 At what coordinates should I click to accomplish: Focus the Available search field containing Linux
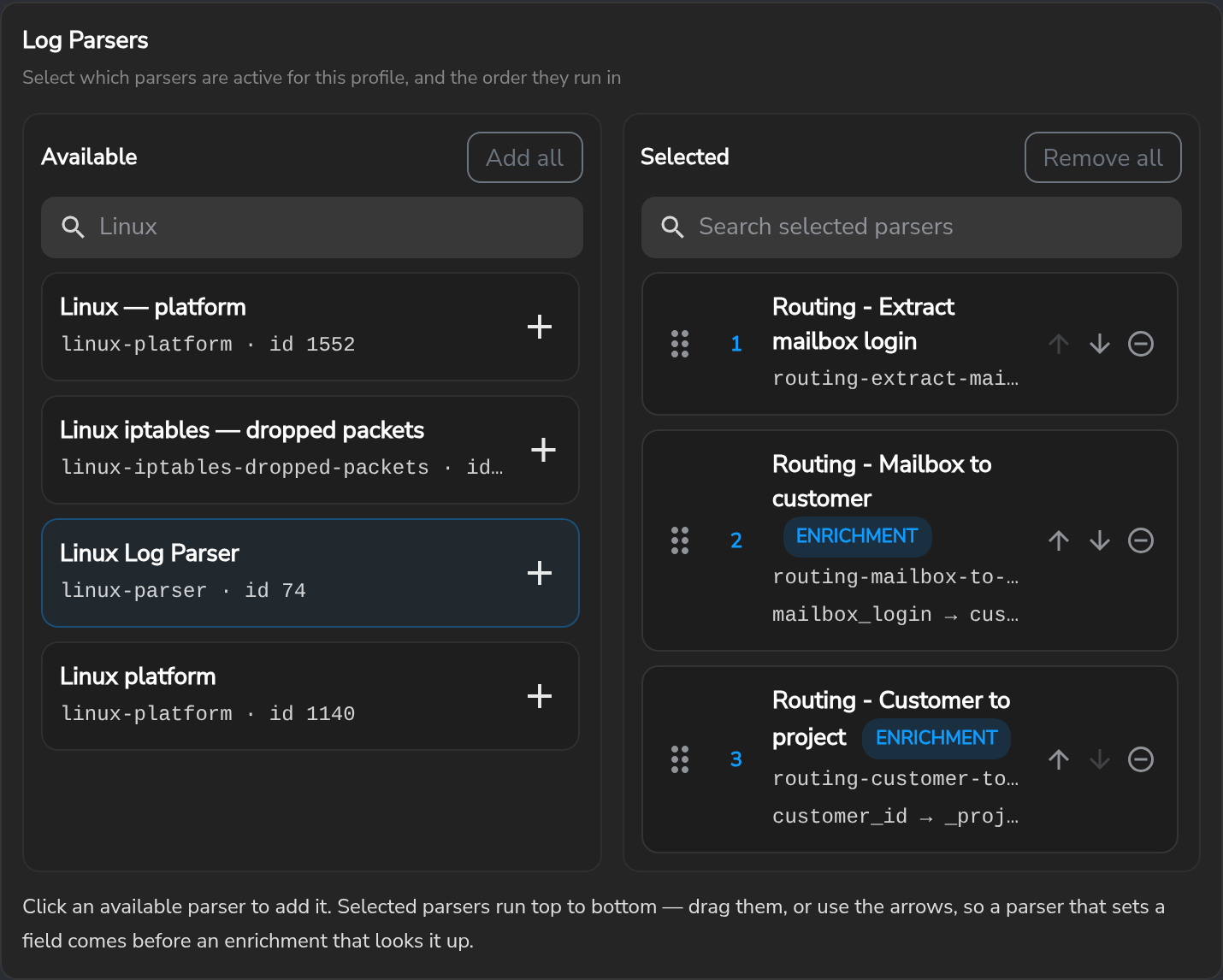coord(312,227)
